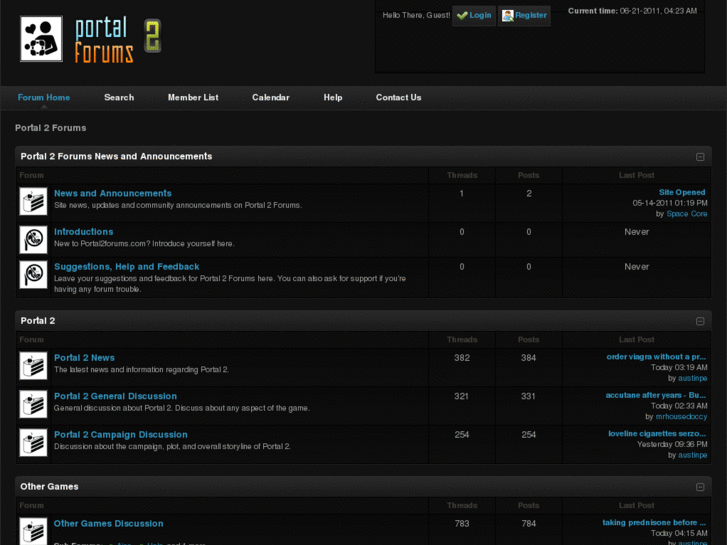Viewport: 727px width, 545px height.
Task: Click post count 784 for Other Games Discussion
Action: click(529, 523)
